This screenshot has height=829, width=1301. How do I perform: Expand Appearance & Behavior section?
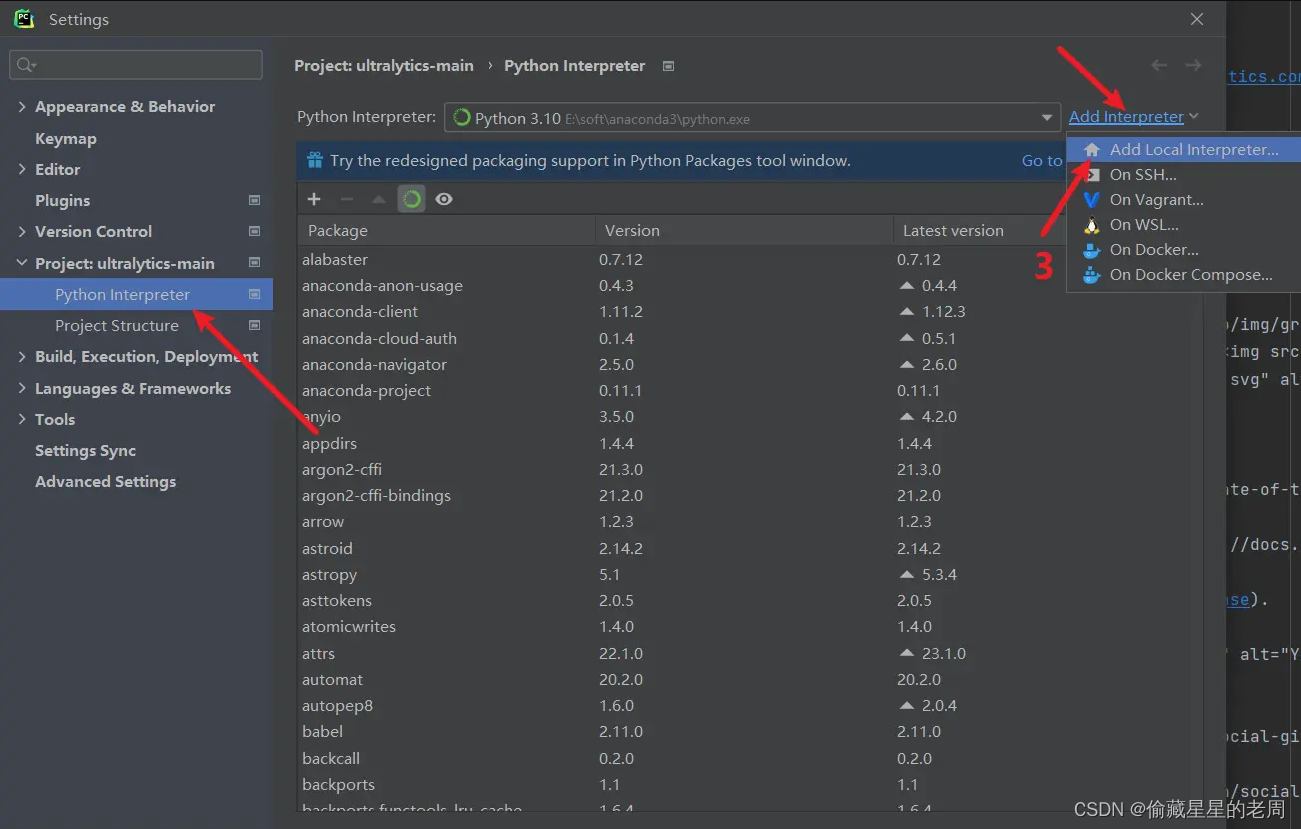[x=22, y=106]
